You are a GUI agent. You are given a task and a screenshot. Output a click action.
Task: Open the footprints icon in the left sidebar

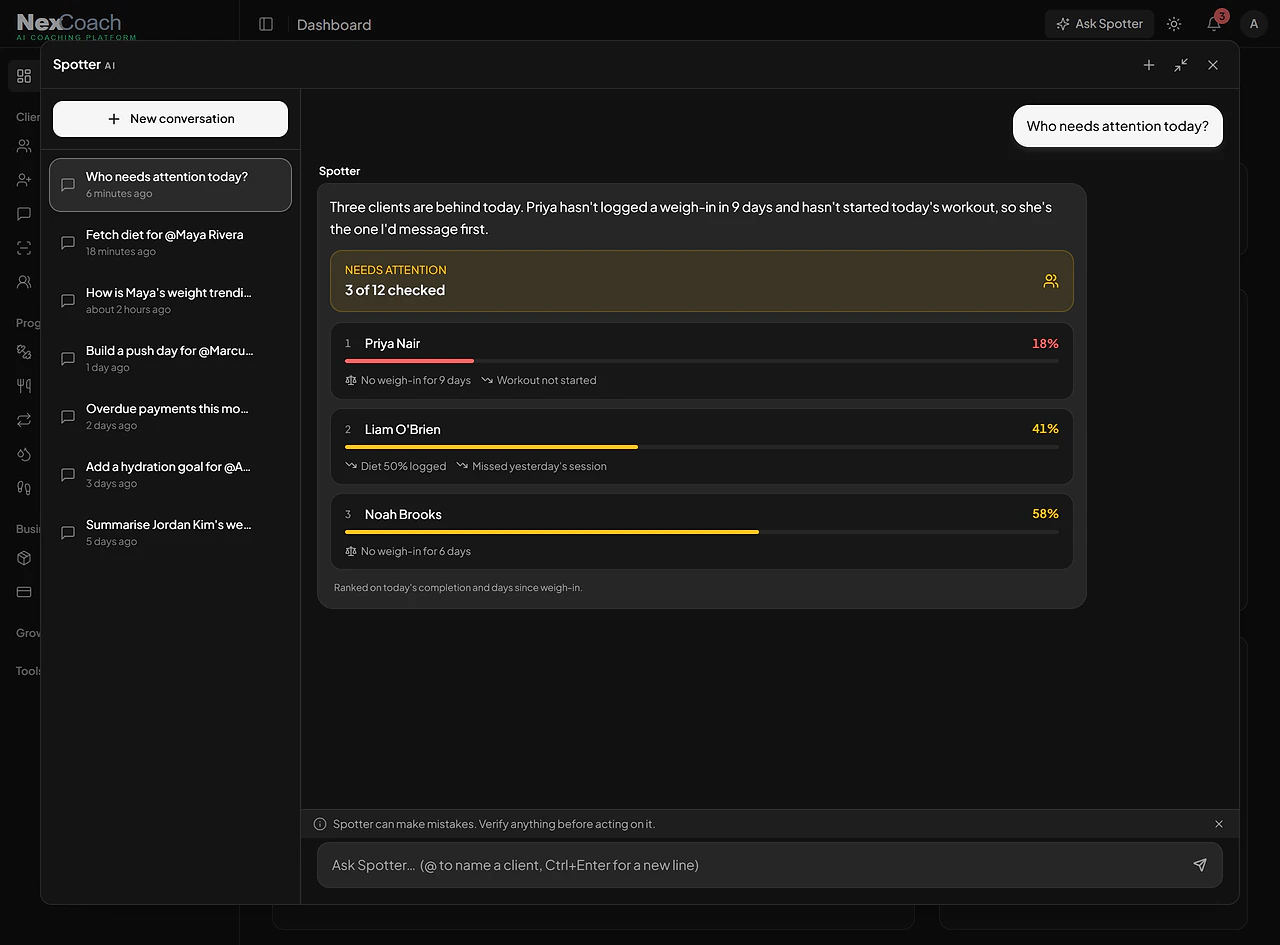[24, 488]
